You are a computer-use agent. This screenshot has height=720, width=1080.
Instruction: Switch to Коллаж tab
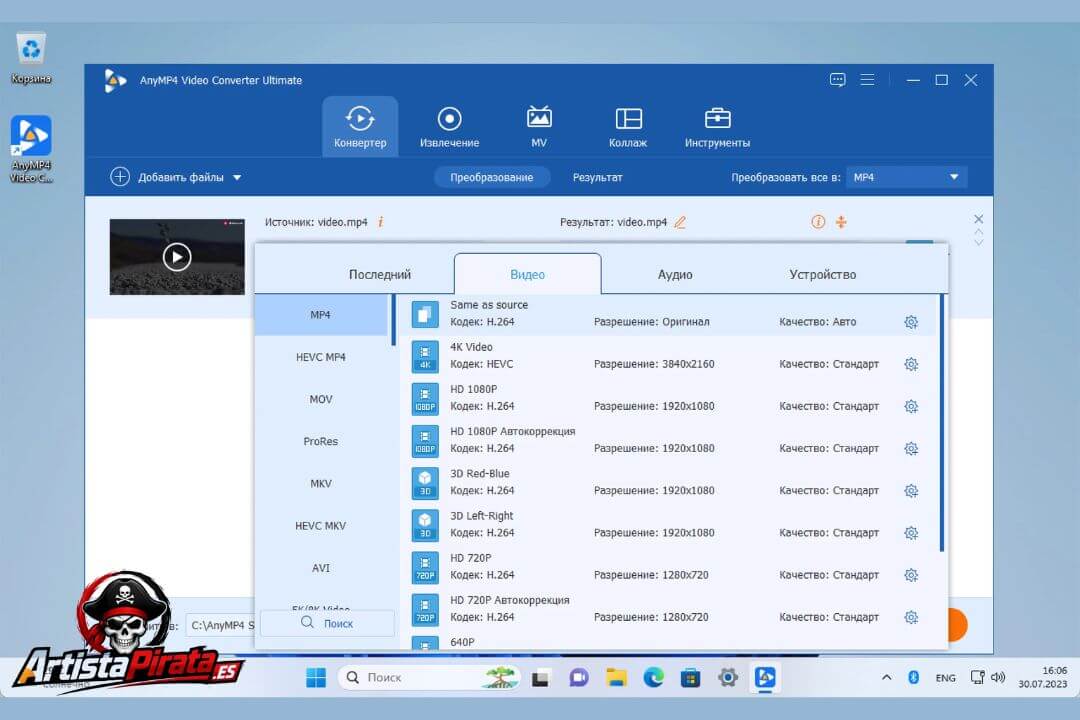click(628, 127)
